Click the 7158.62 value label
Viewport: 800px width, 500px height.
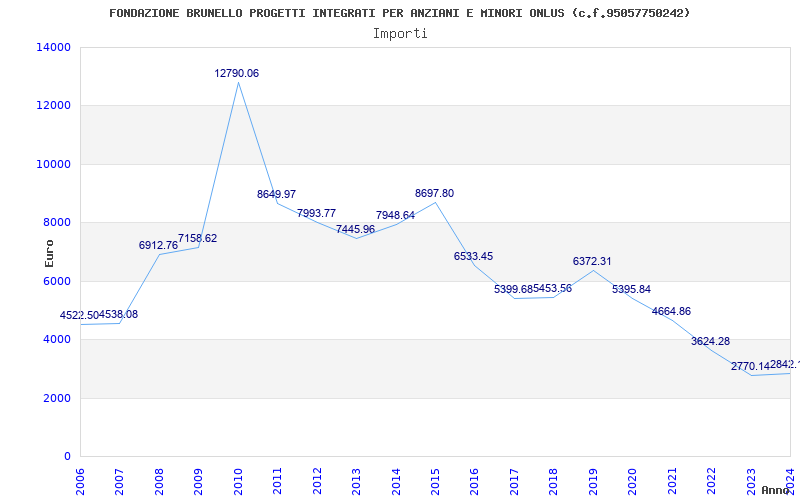click(197, 238)
